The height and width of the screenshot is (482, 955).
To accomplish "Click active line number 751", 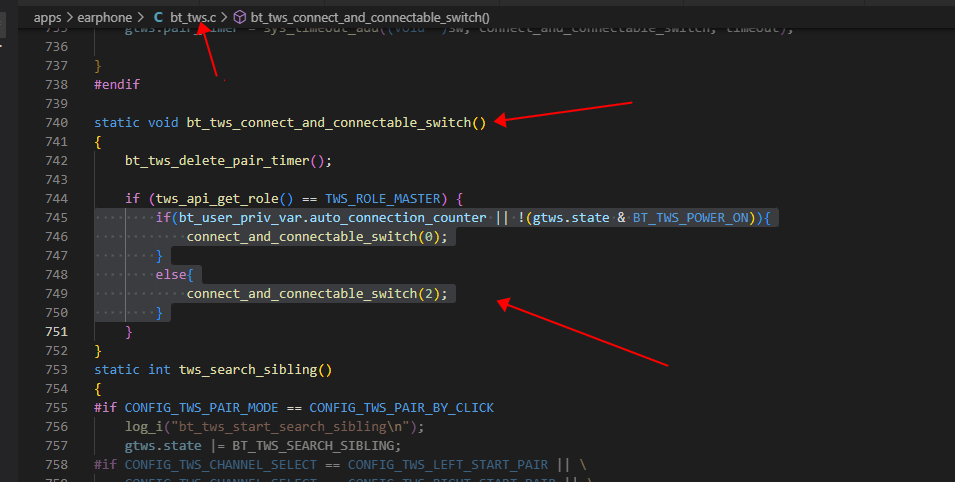I will point(57,331).
